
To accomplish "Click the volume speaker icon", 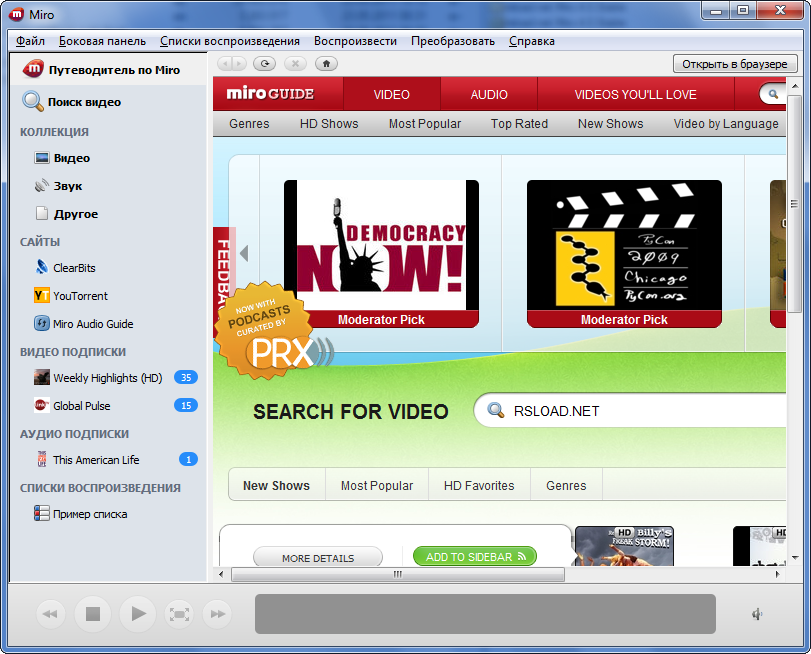I will tap(757, 614).
